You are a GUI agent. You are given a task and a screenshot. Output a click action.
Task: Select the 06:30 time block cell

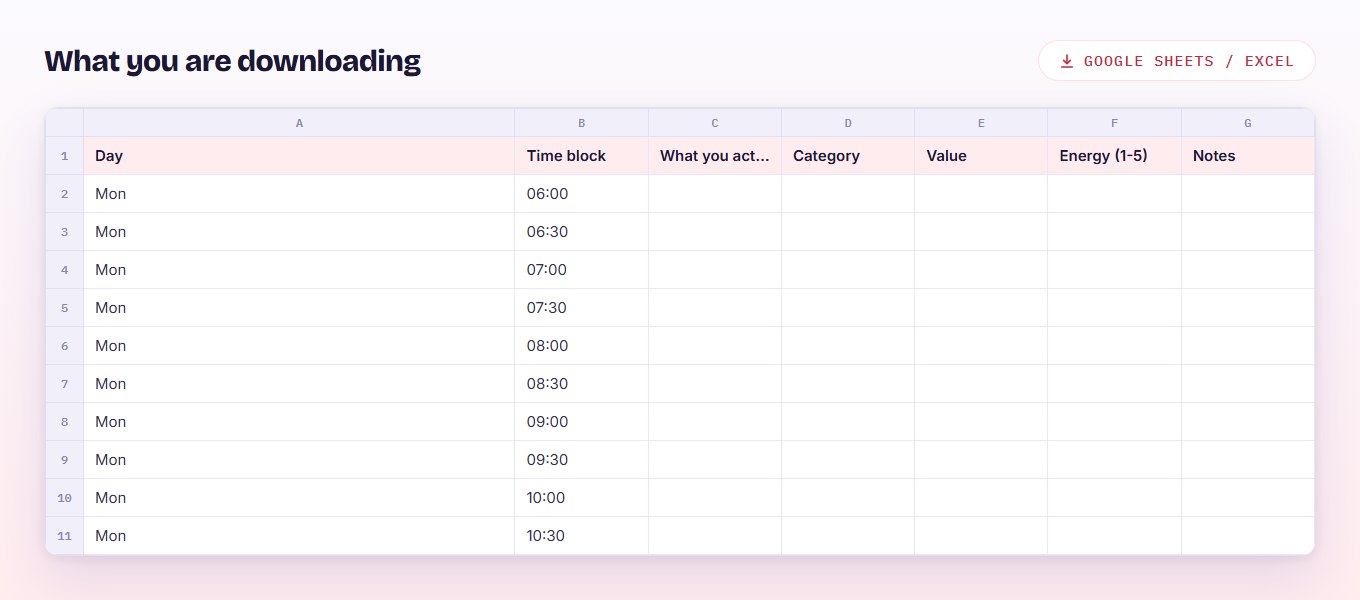coord(582,232)
